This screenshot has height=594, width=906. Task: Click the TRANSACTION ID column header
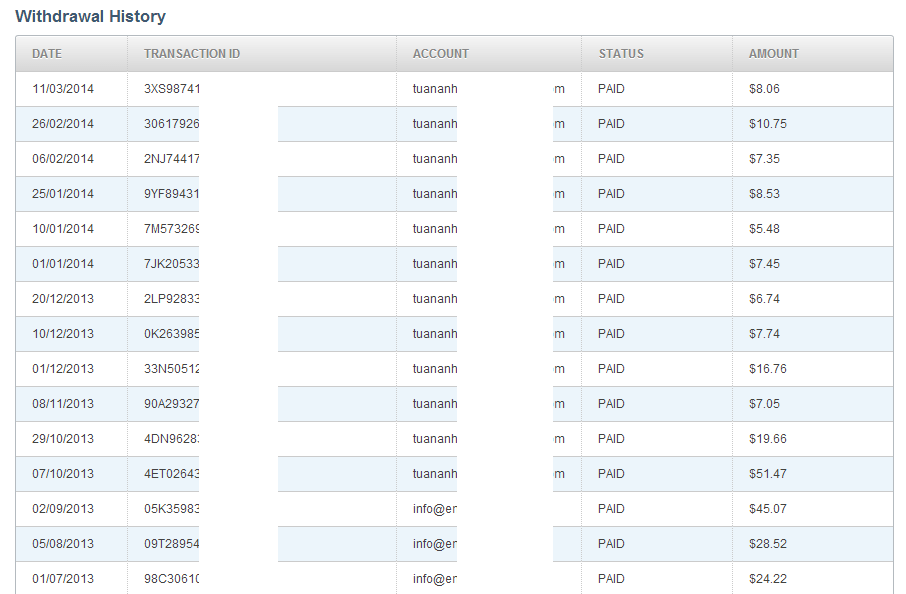point(192,54)
